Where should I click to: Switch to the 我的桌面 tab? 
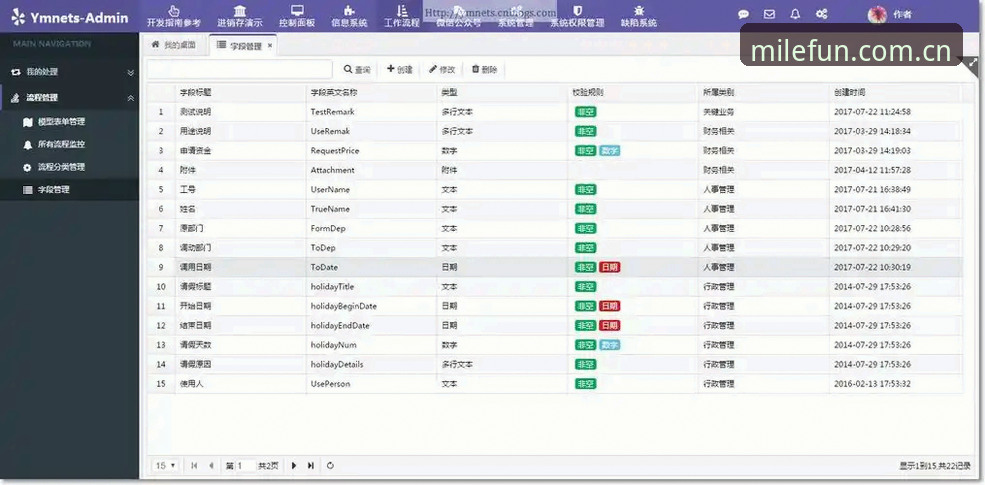coord(174,45)
